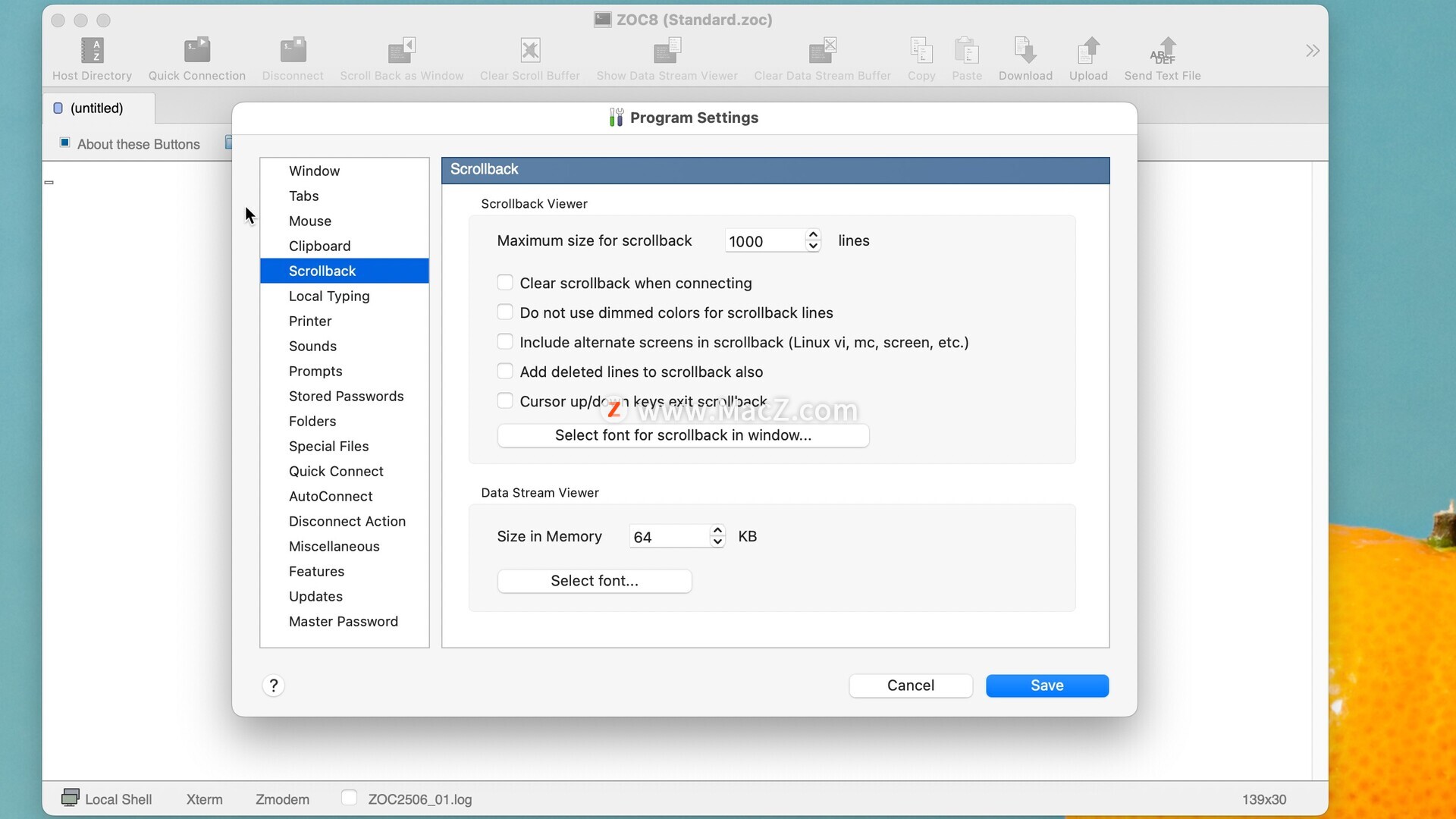This screenshot has height=819, width=1456.
Task: Toggle Do not use dimmed colors checkbox
Action: (505, 312)
